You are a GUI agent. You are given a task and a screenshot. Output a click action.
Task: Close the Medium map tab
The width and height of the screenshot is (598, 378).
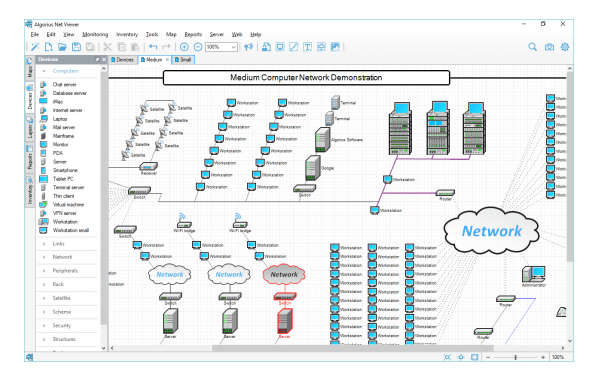click(167, 60)
